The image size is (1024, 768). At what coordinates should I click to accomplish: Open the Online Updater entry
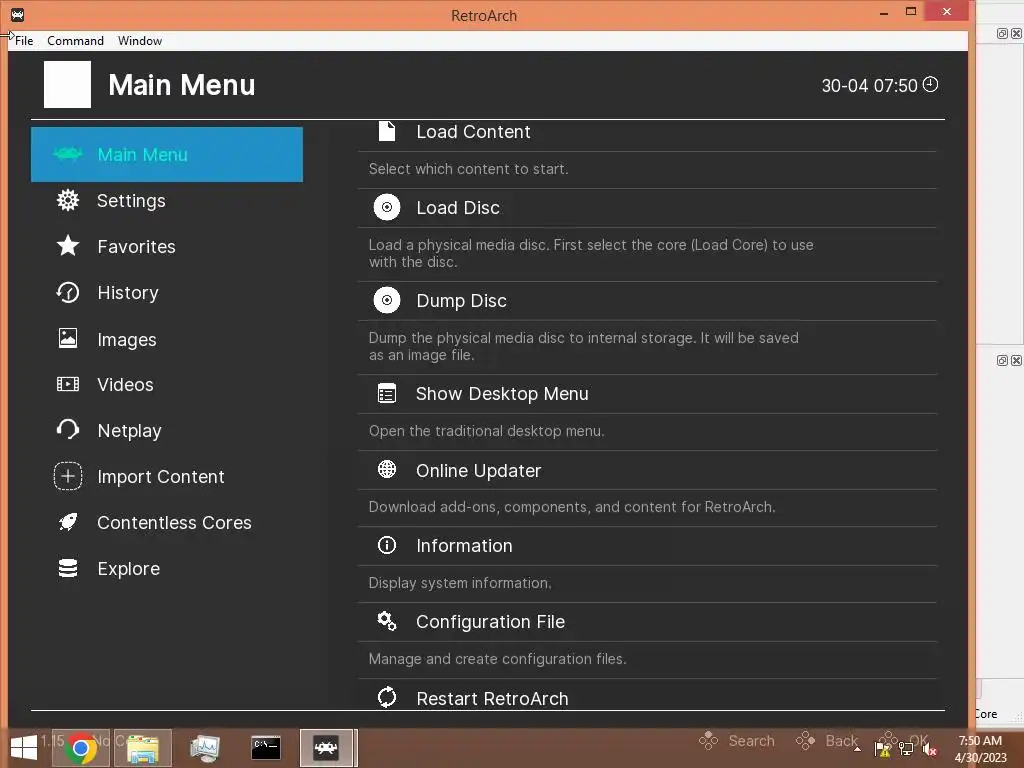click(647, 470)
